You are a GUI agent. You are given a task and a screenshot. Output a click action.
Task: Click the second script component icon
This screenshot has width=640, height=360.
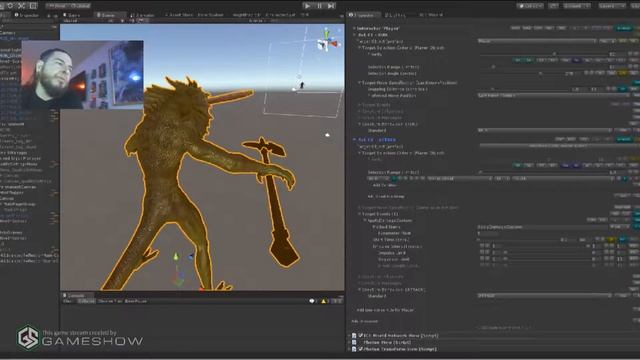[354, 342]
